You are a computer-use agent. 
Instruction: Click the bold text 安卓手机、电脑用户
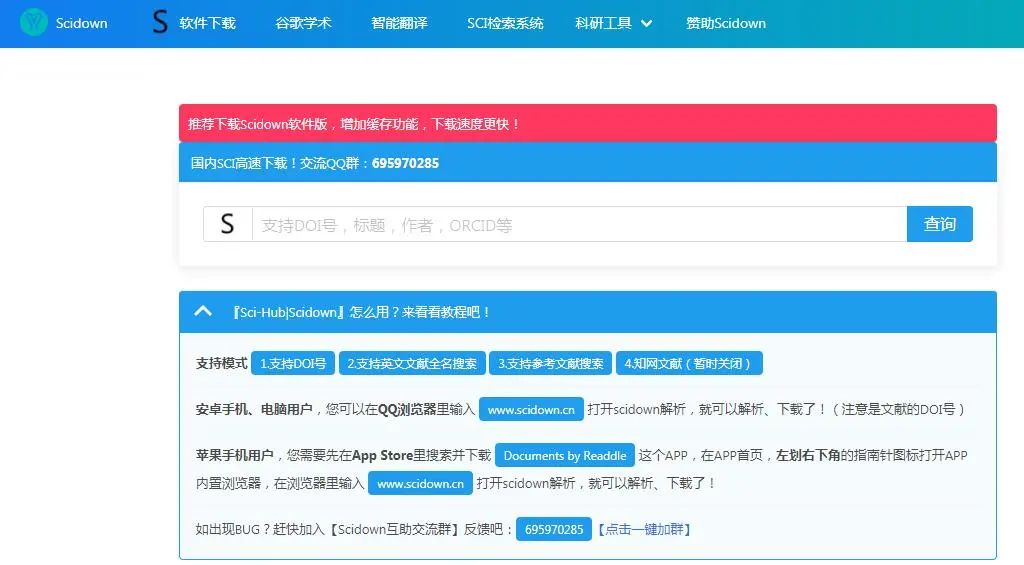(x=254, y=410)
